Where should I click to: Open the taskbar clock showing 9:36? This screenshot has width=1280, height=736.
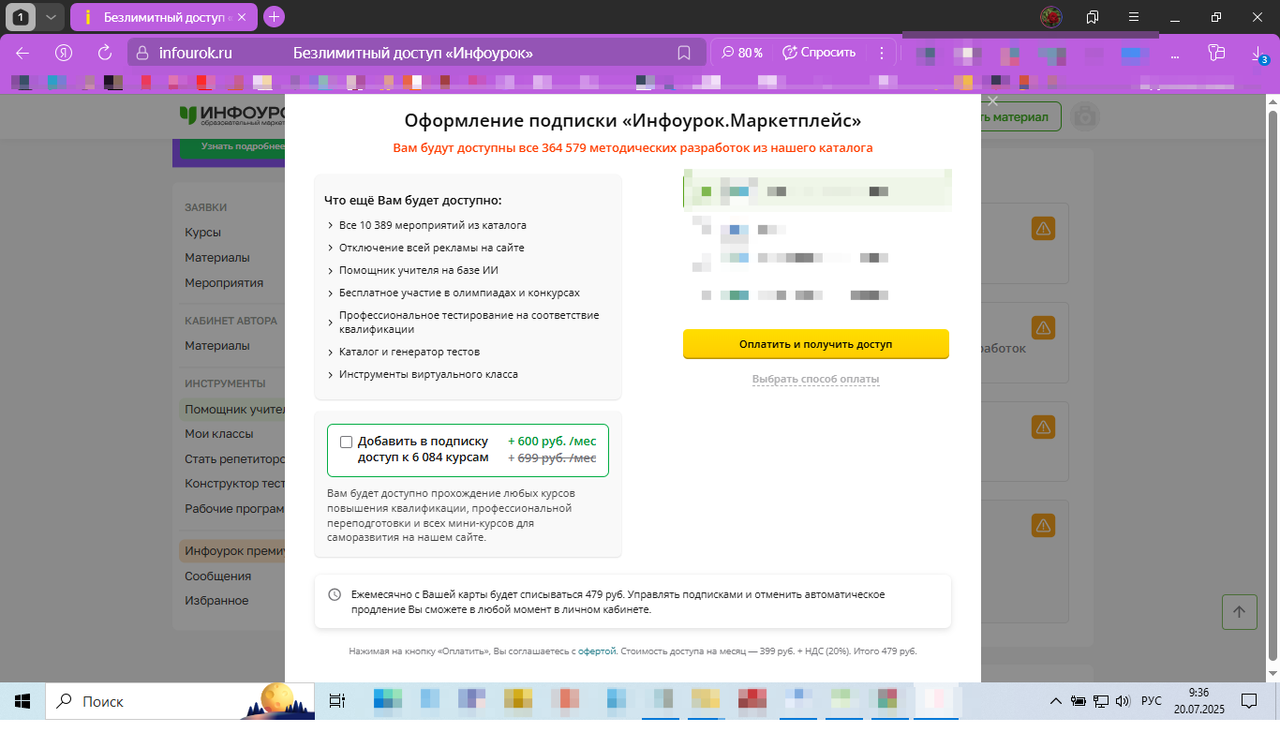pos(1200,701)
